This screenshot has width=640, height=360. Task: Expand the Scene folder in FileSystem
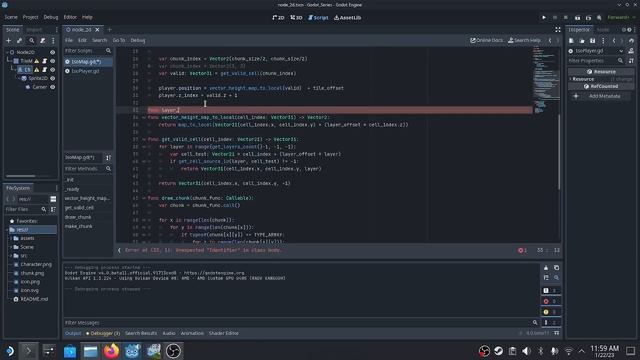[11, 247]
